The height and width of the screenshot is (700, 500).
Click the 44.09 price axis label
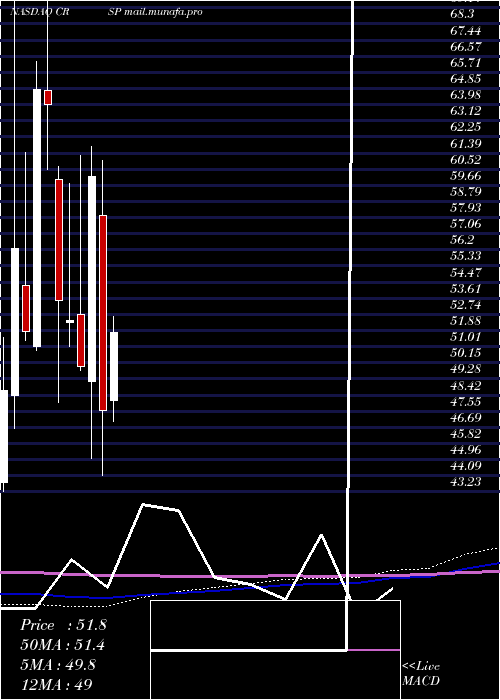[466, 466]
